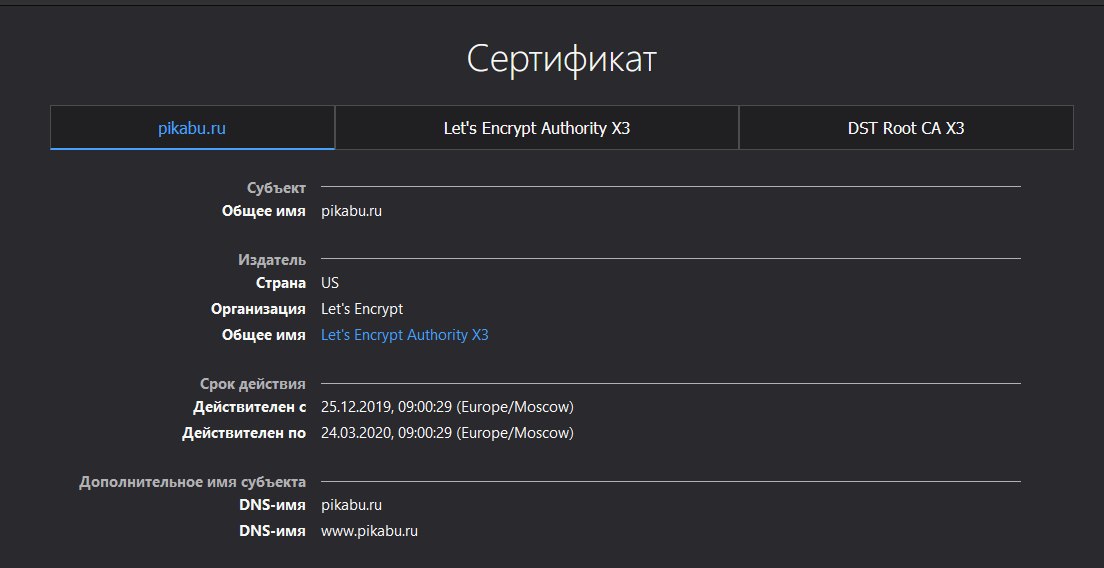Select subject common name value pikabu.ru
This screenshot has width=1104, height=568.
[x=351, y=210]
